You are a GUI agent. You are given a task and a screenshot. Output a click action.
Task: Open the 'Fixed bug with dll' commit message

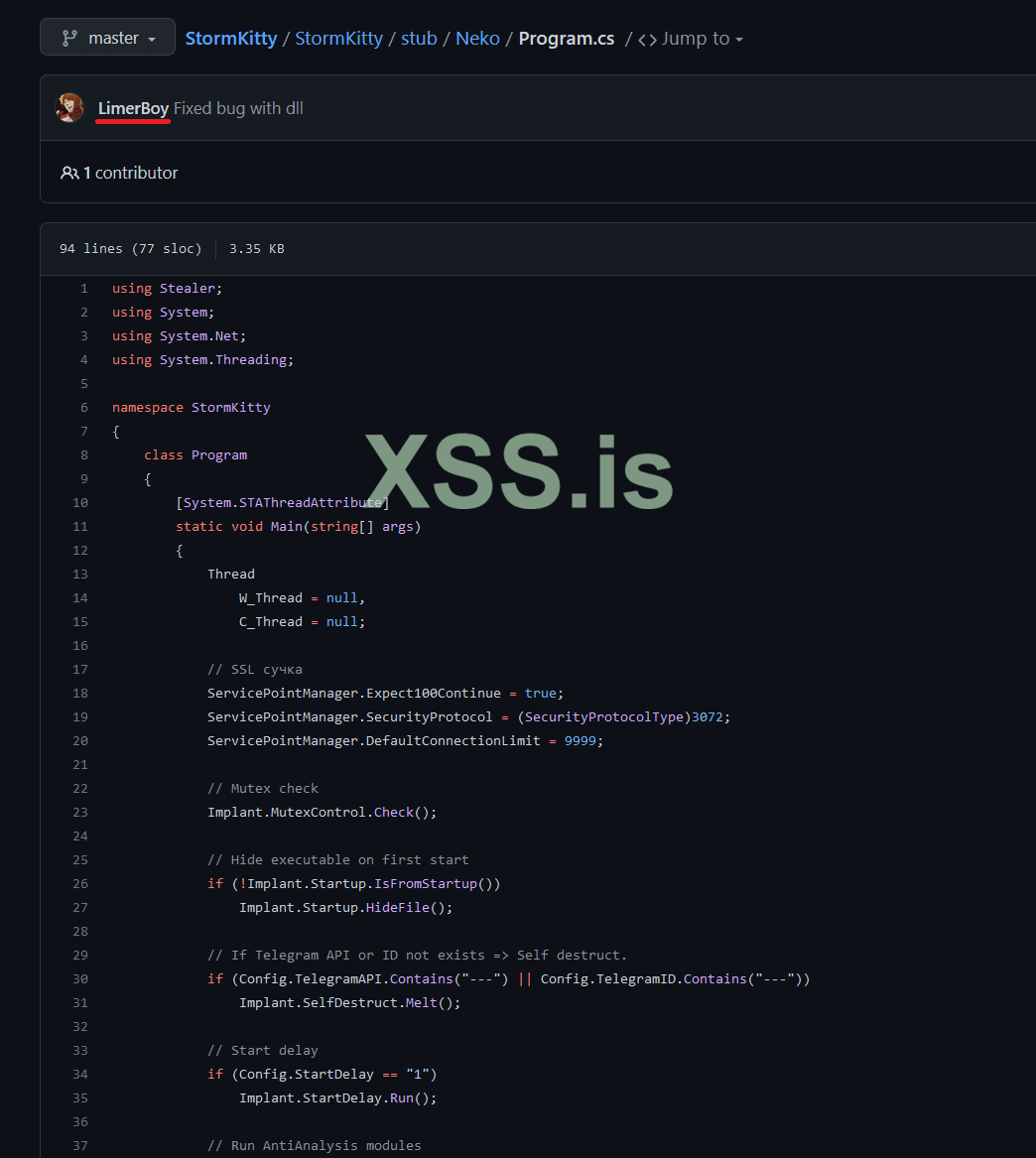(238, 108)
